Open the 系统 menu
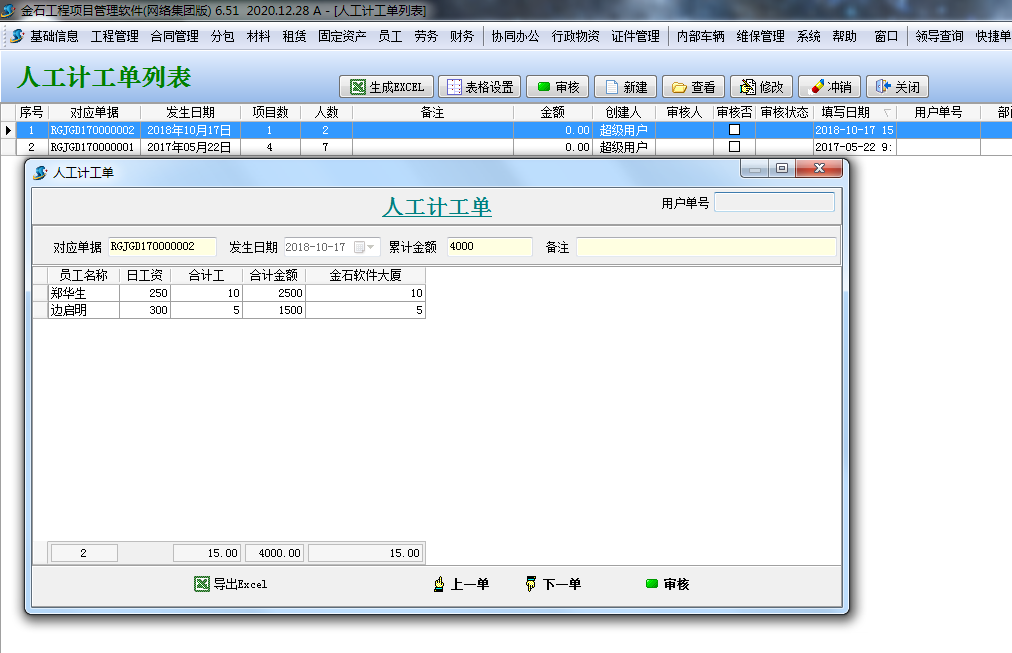1012x653 pixels. click(x=808, y=35)
